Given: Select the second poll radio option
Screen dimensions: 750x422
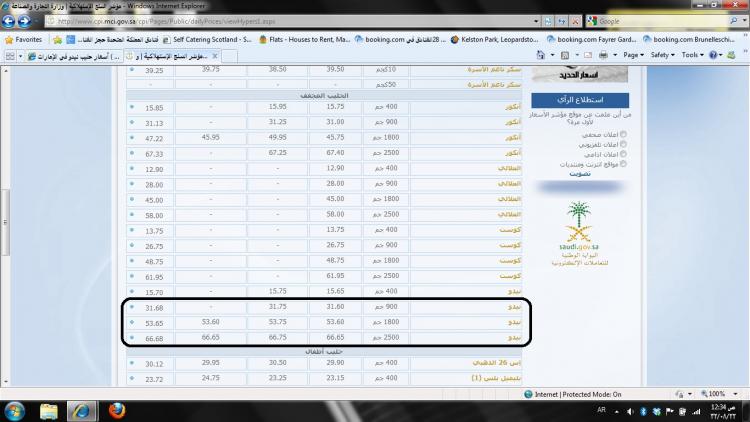Looking at the screenshot, I should point(624,143).
